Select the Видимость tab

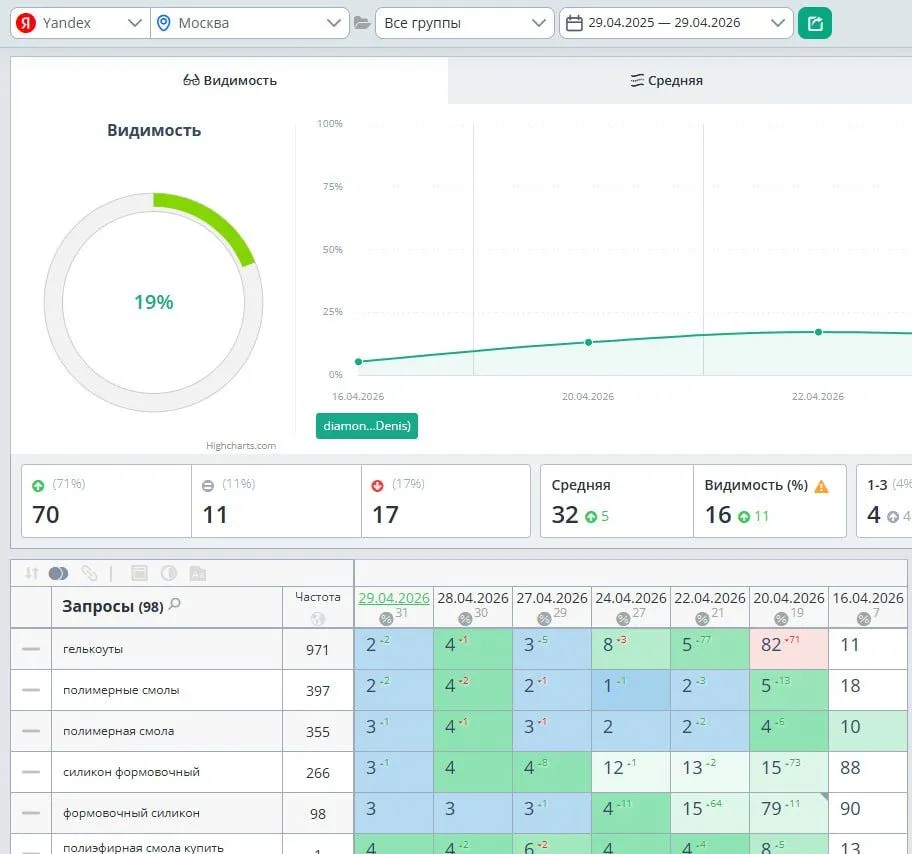229,80
